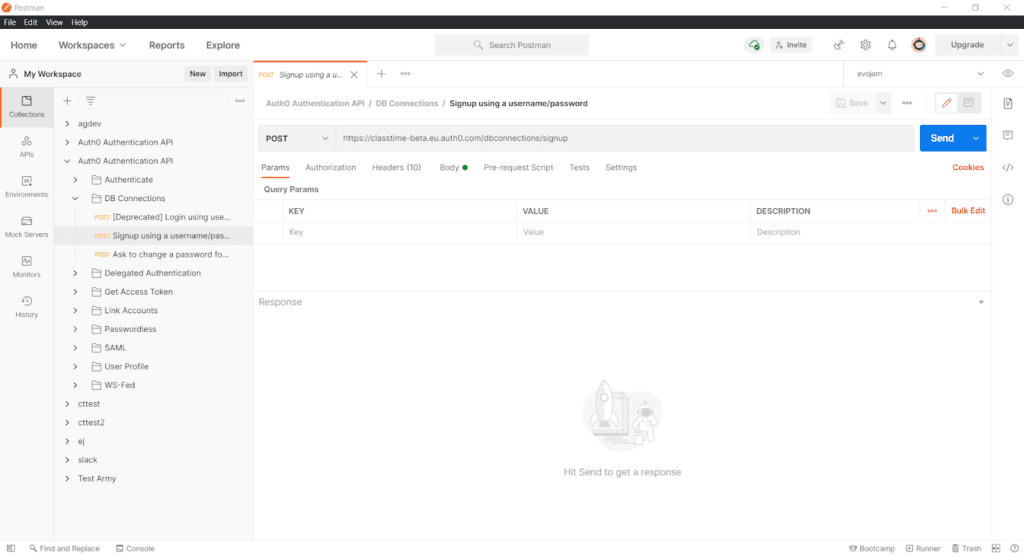
Task: Click the environment quick look eye icon
Action: (x=1008, y=74)
